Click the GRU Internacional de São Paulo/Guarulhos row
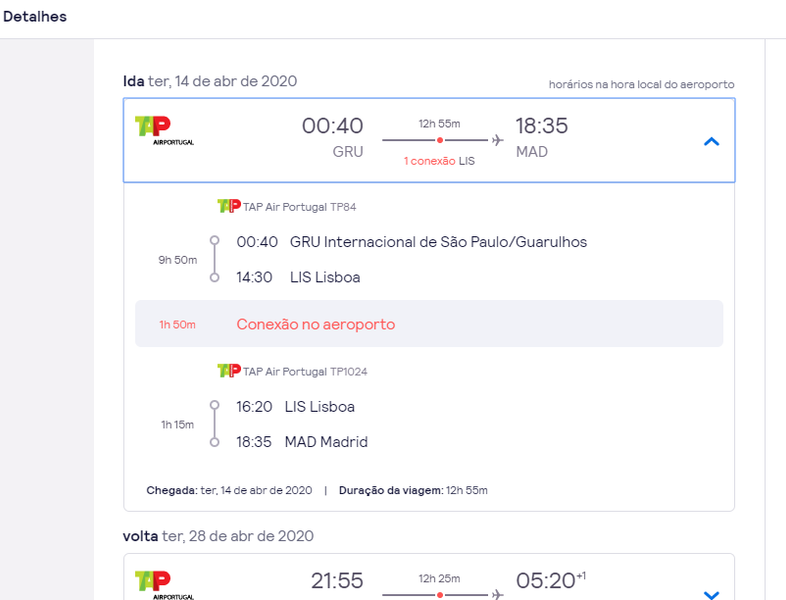This screenshot has width=786, height=600. point(412,242)
